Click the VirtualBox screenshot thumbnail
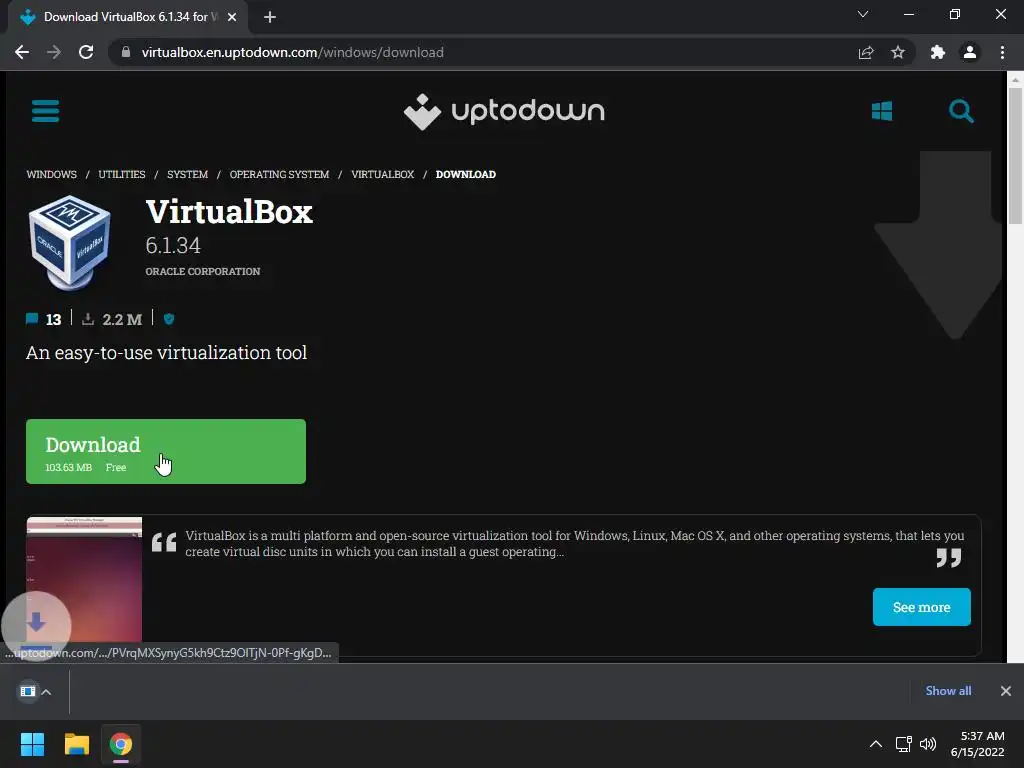This screenshot has height=768, width=1024. (x=84, y=581)
